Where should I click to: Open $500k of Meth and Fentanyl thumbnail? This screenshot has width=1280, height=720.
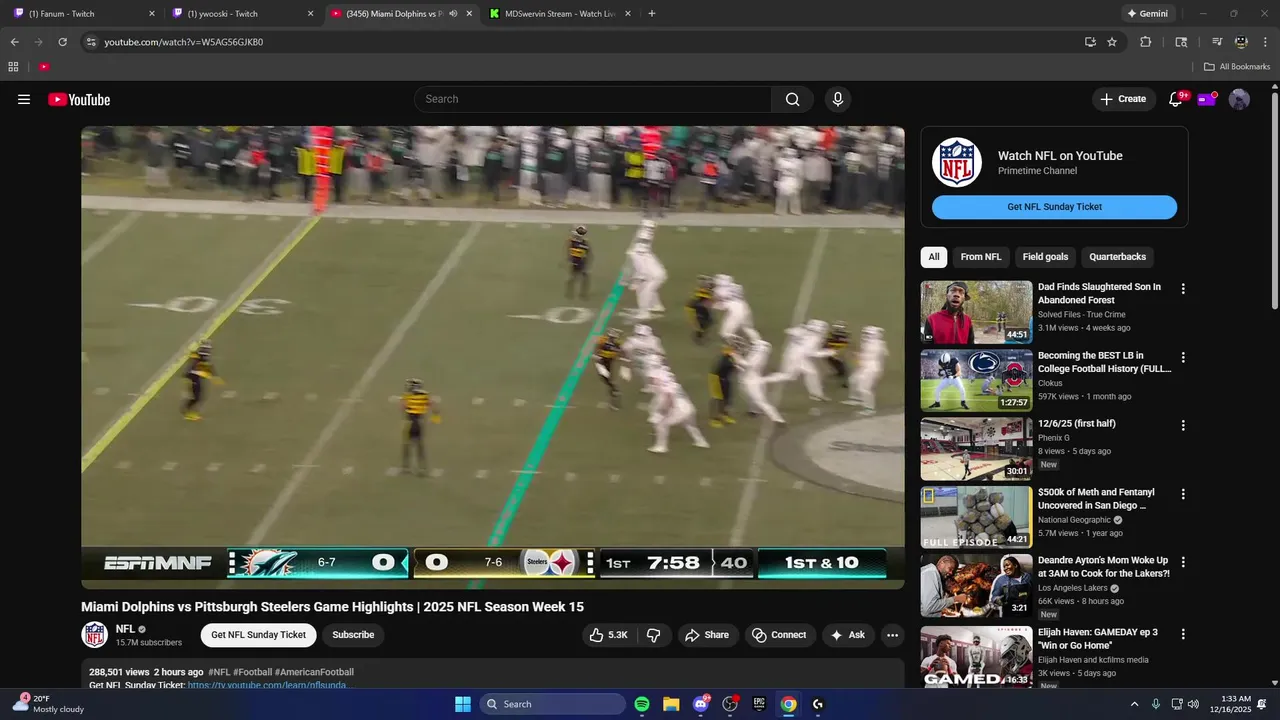(976, 517)
